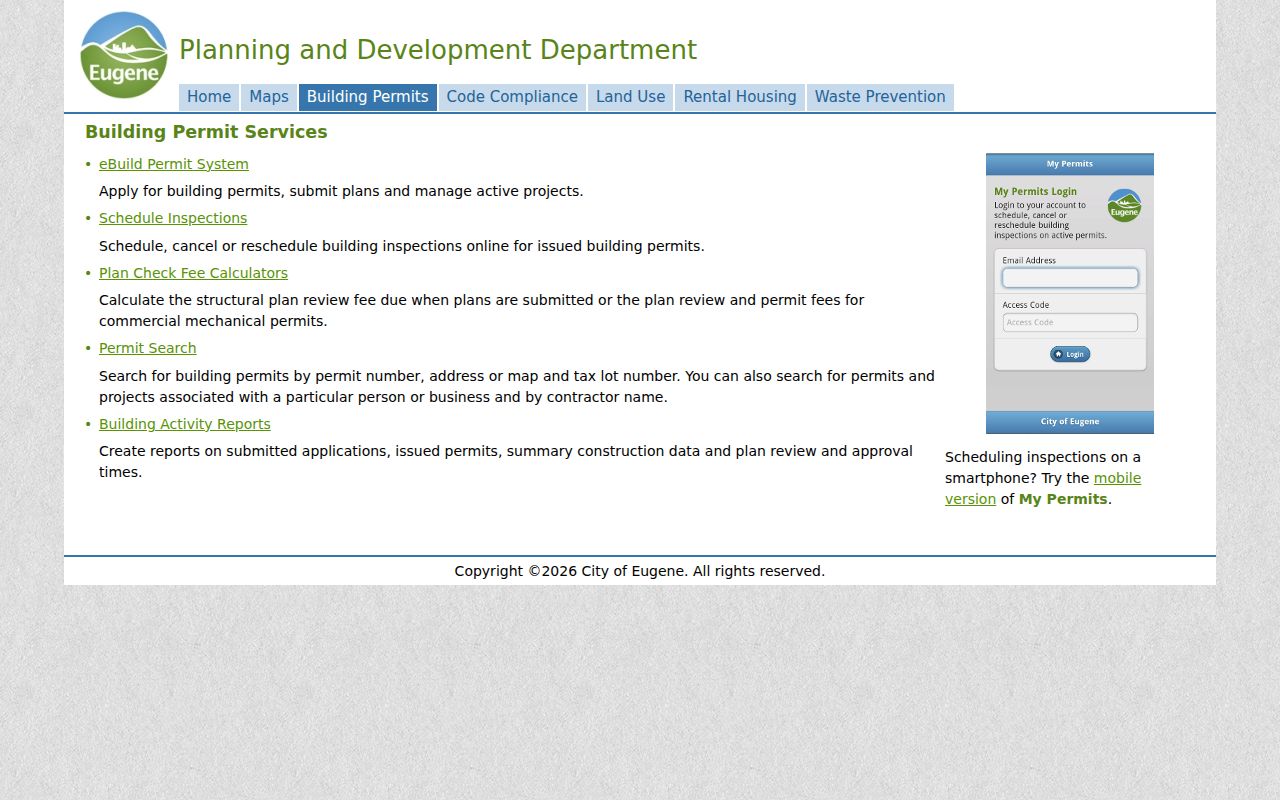Open Plan Check Fee Calculators link
This screenshot has width=1280, height=800.
[x=193, y=273]
